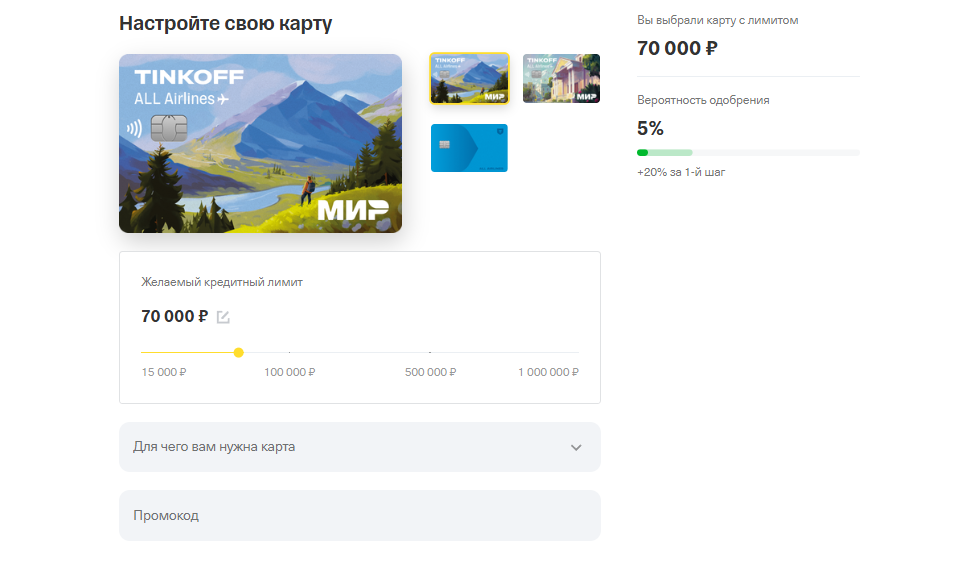
Task: Click the ALL Airlines label with plane icon
Action: [182, 99]
